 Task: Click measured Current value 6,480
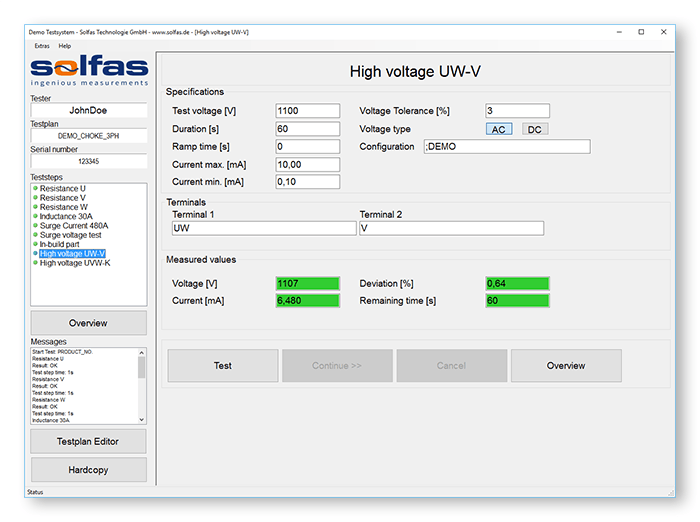[308, 301]
